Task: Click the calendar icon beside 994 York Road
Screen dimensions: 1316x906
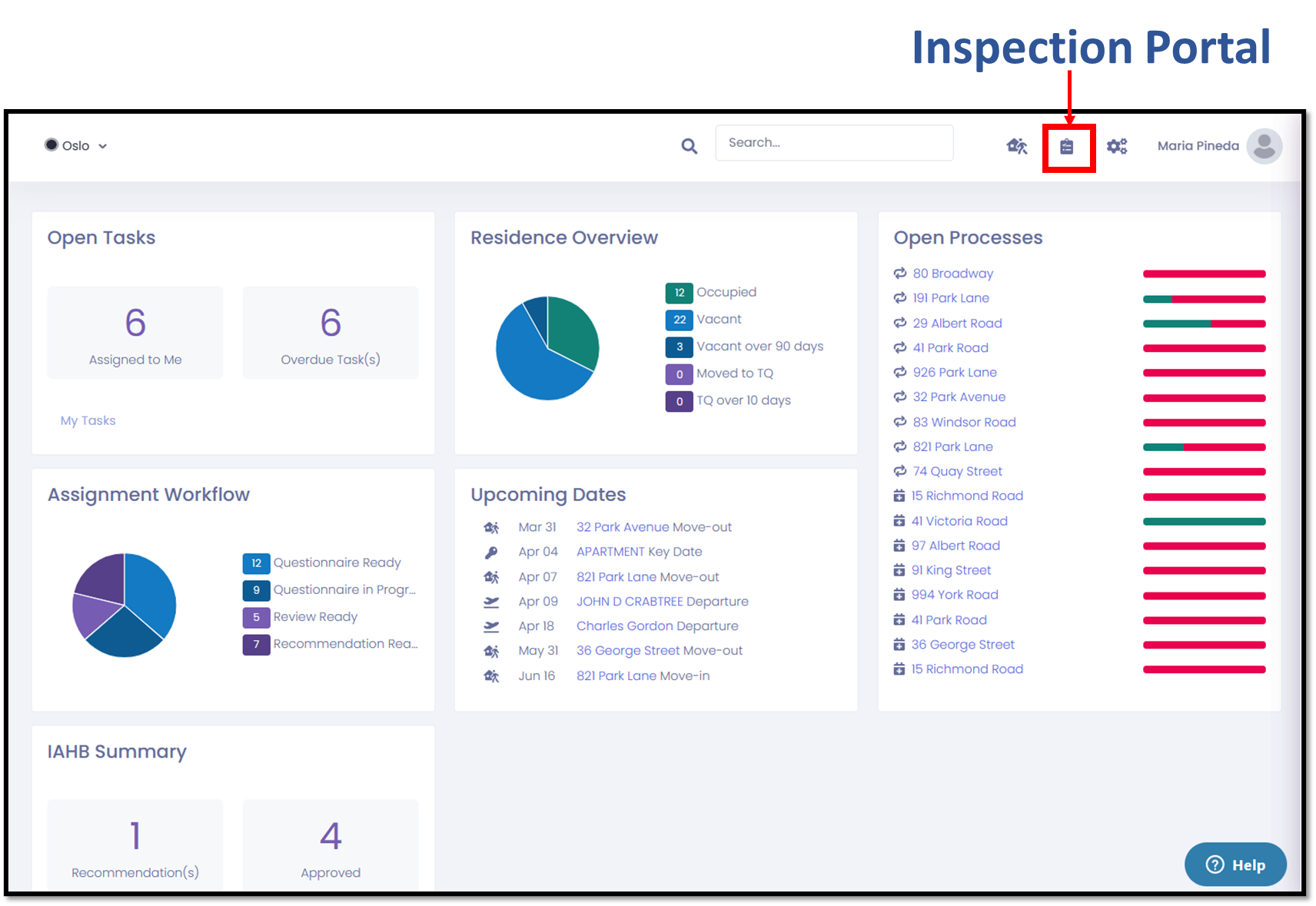Action: 899,594
